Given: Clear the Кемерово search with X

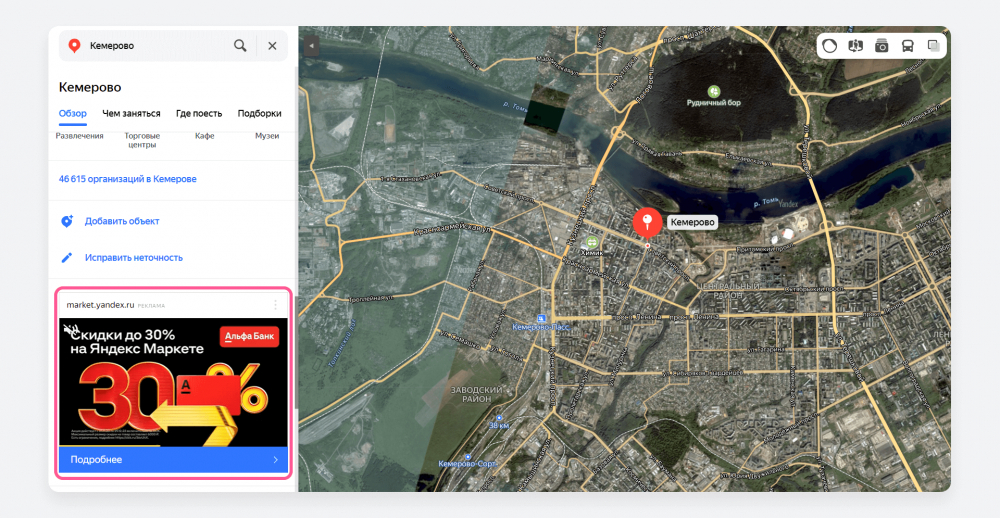Looking at the screenshot, I should coord(272,46).
